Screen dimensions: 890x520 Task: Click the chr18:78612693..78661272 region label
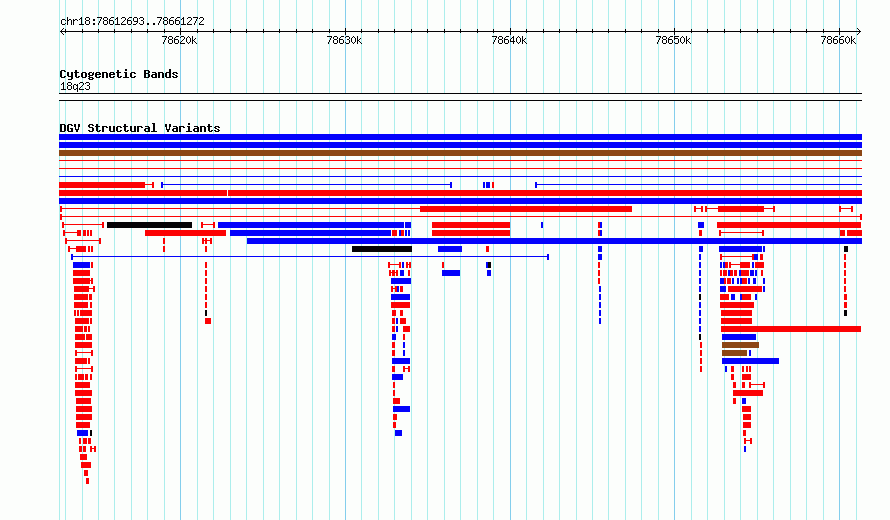tap(132, 22)
